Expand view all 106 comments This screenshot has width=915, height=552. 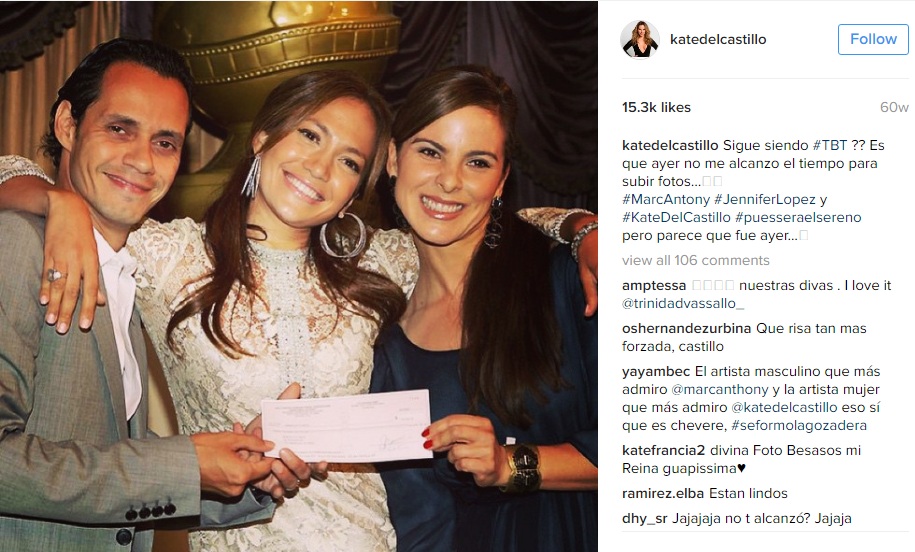(x=696, y=260)
